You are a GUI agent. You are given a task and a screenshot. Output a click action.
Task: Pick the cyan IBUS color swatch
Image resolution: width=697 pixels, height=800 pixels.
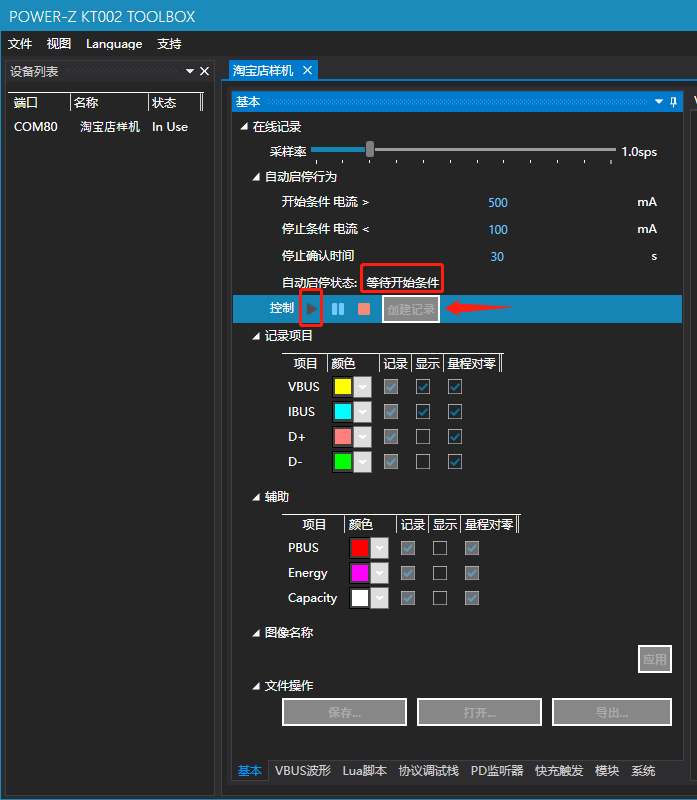[343, 412]
